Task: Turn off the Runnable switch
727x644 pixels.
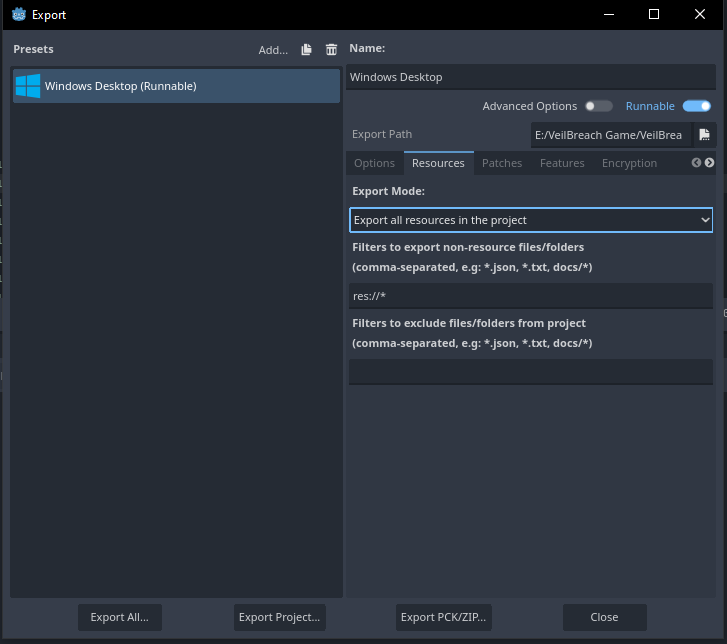Action: click(696, 106)
